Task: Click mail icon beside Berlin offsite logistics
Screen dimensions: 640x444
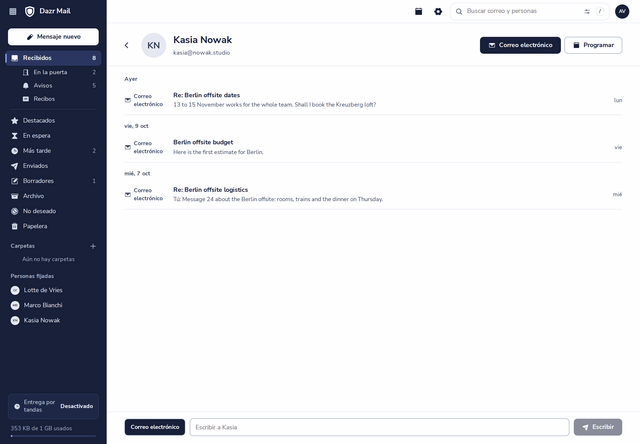Action: [x=128, y=195]
